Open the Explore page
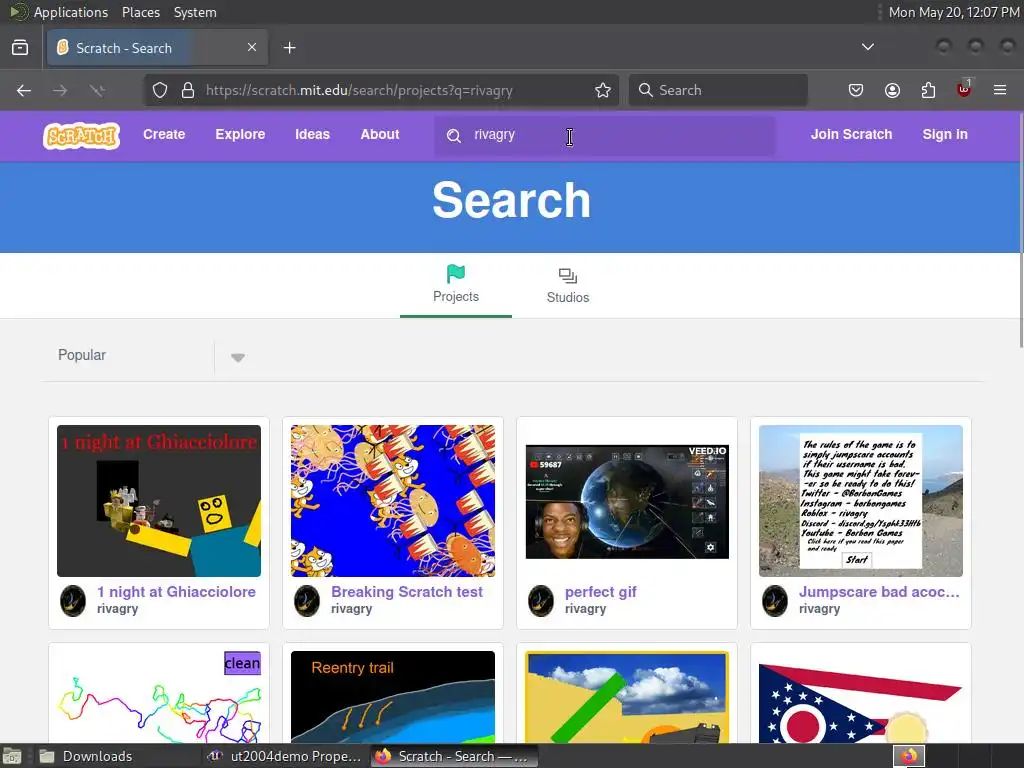1024x768 pixels. [x=240, y=135]
